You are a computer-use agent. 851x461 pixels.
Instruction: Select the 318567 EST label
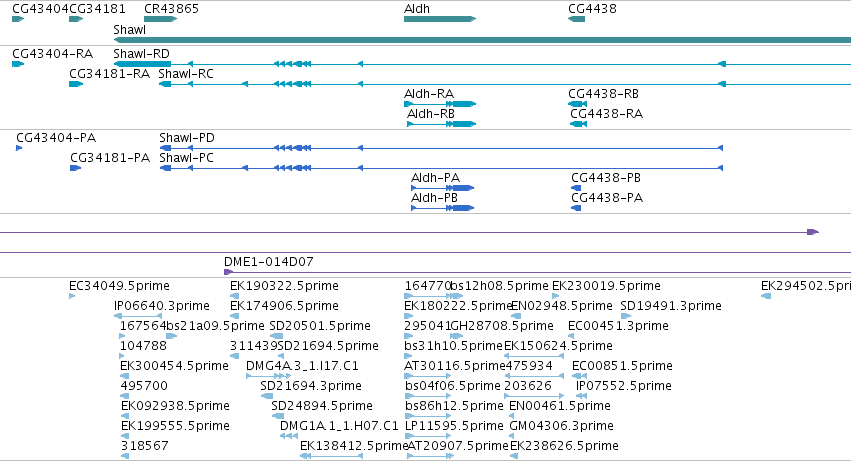[144, 447]
